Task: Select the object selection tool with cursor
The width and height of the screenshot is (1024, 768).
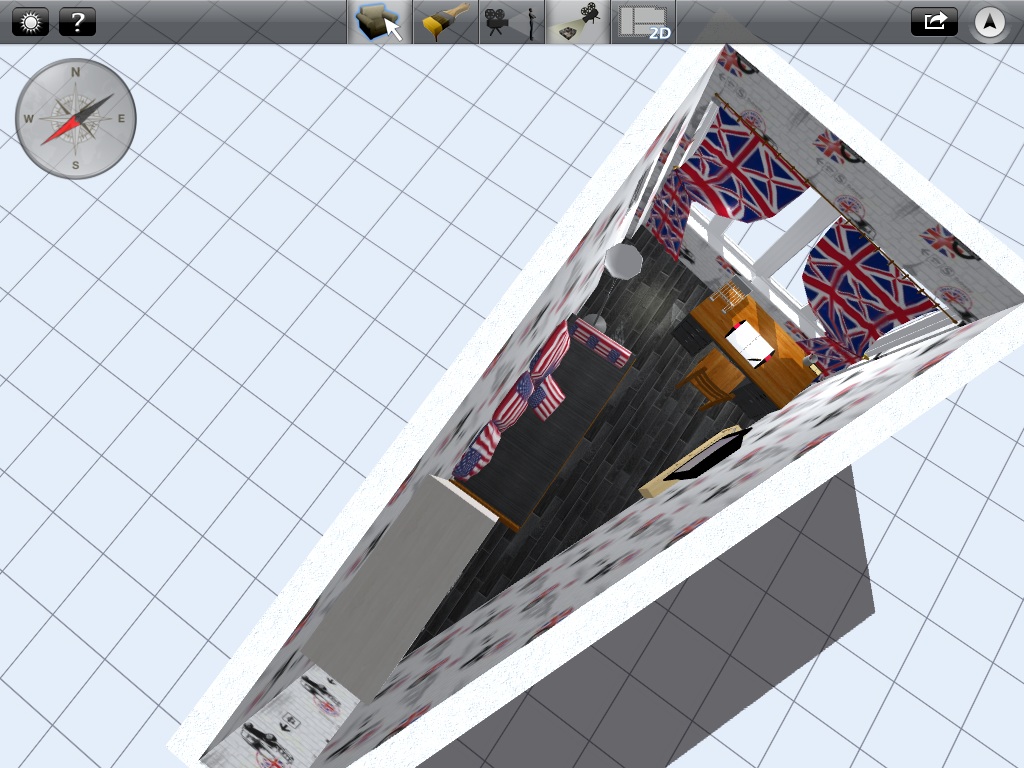Action: point(379,22)
